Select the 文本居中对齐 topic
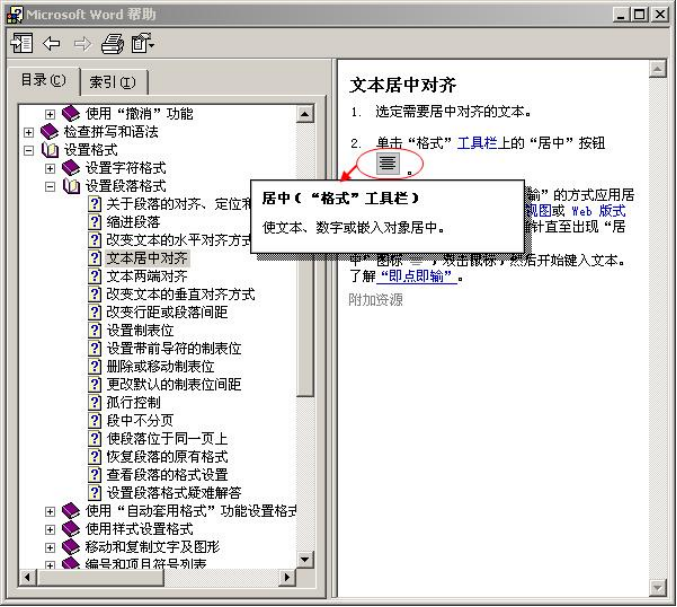The height and width of the screenshot is (607, 677). [x=147, y=258]
